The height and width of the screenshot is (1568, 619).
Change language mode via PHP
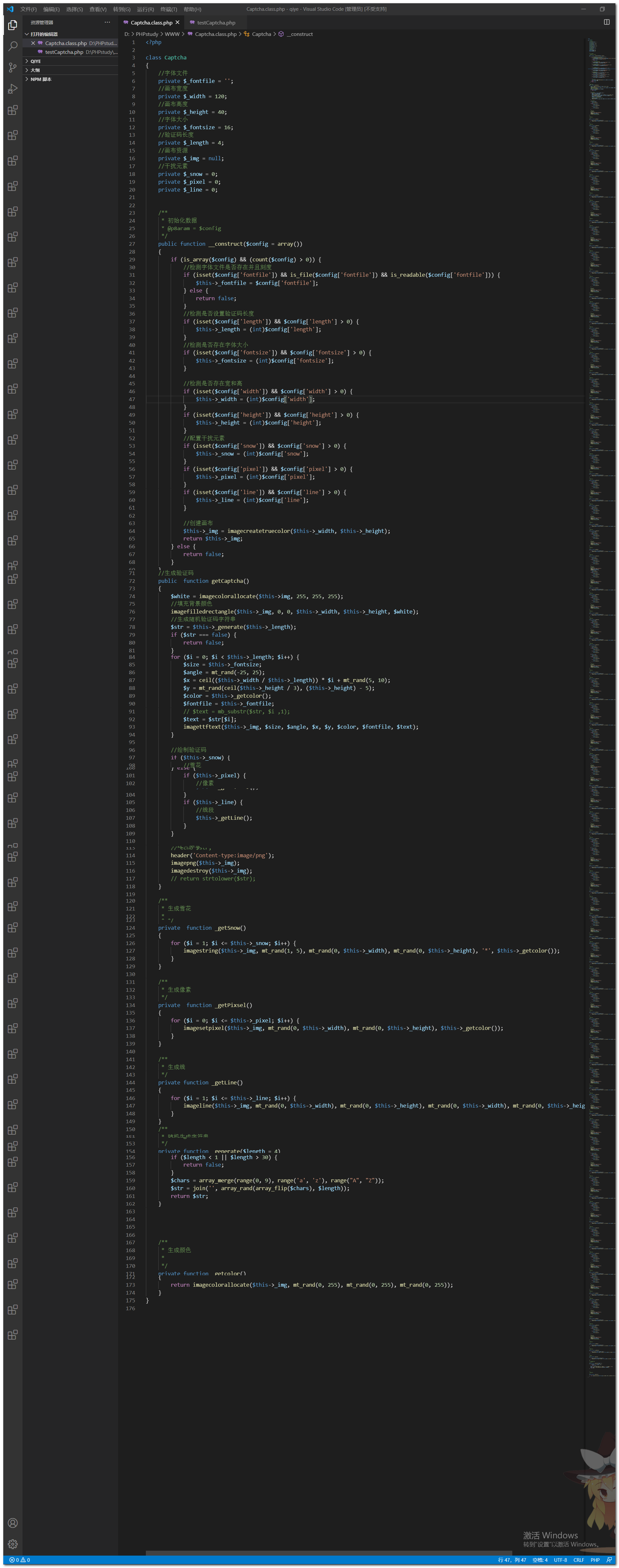[595, 1560]
